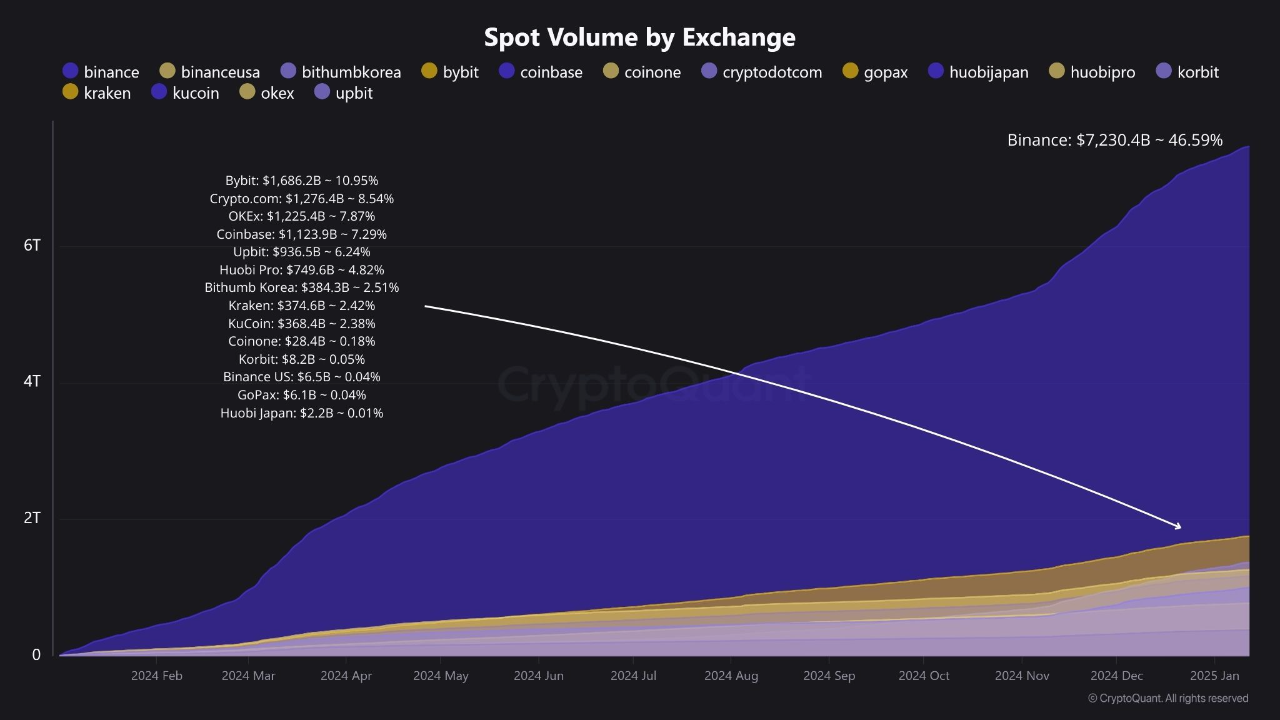The width and height of the screenshot is (1280, 720).
Task: Toggle the huobijapan series visibility
Action: point(978,72)
